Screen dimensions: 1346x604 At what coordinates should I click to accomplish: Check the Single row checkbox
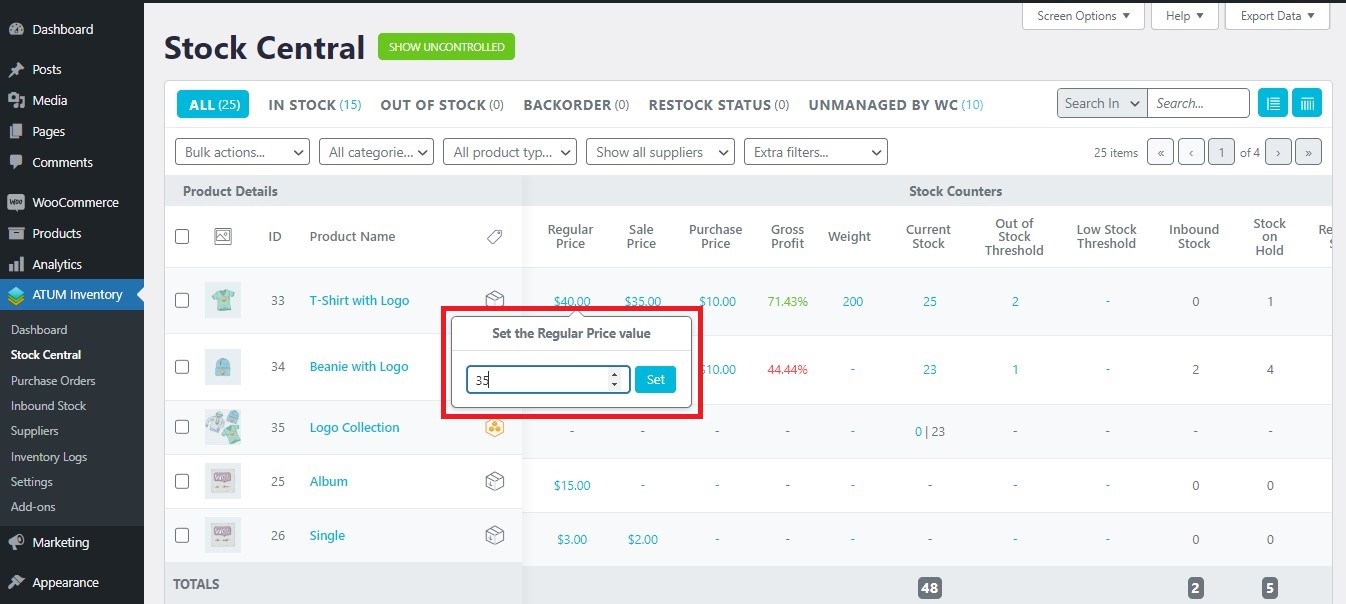[182, 535]
